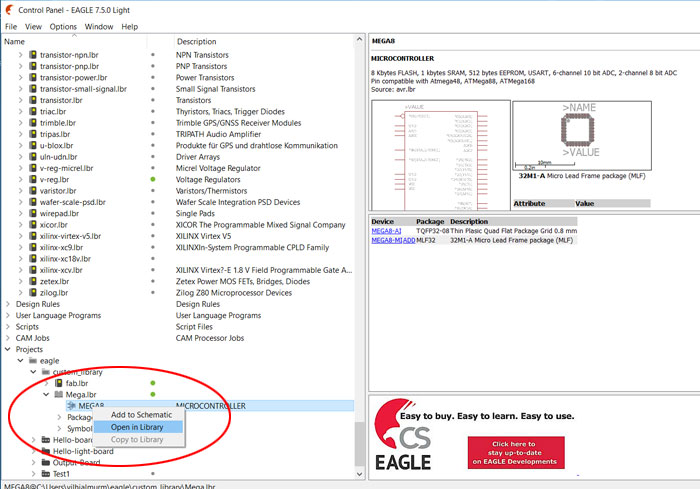Open the MEGA8-AI device link
Image resolution: width=700 pixels, height=489 pixels.
click(386, 231)
